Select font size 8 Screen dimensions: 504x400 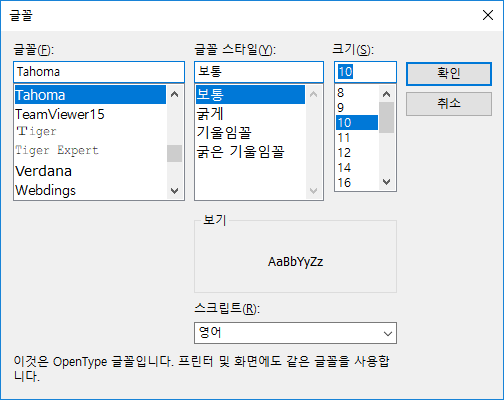(x=357, y=93)
